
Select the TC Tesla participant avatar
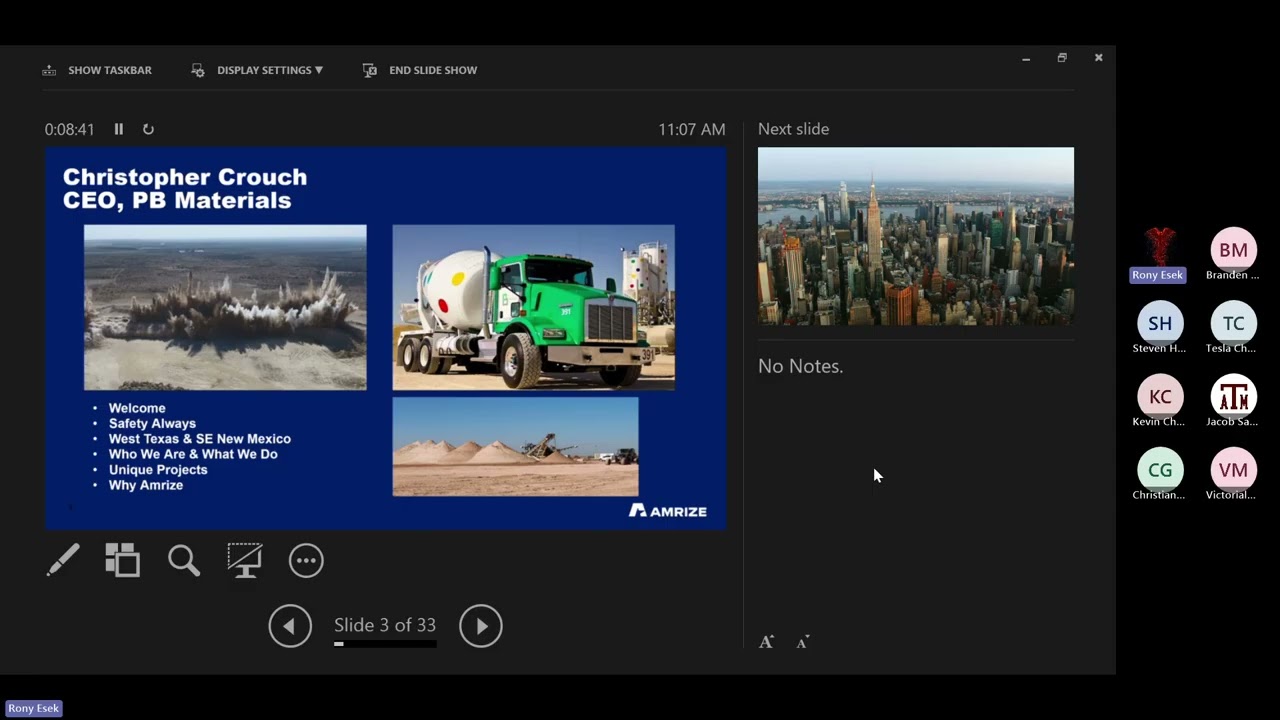click(1233, 323)
